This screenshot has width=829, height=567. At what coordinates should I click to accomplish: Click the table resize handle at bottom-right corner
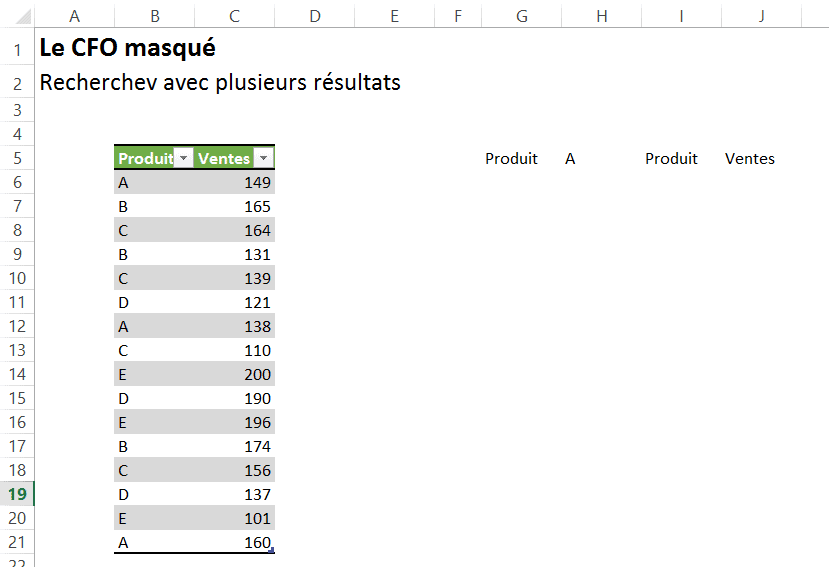click(x=272, y=550)
